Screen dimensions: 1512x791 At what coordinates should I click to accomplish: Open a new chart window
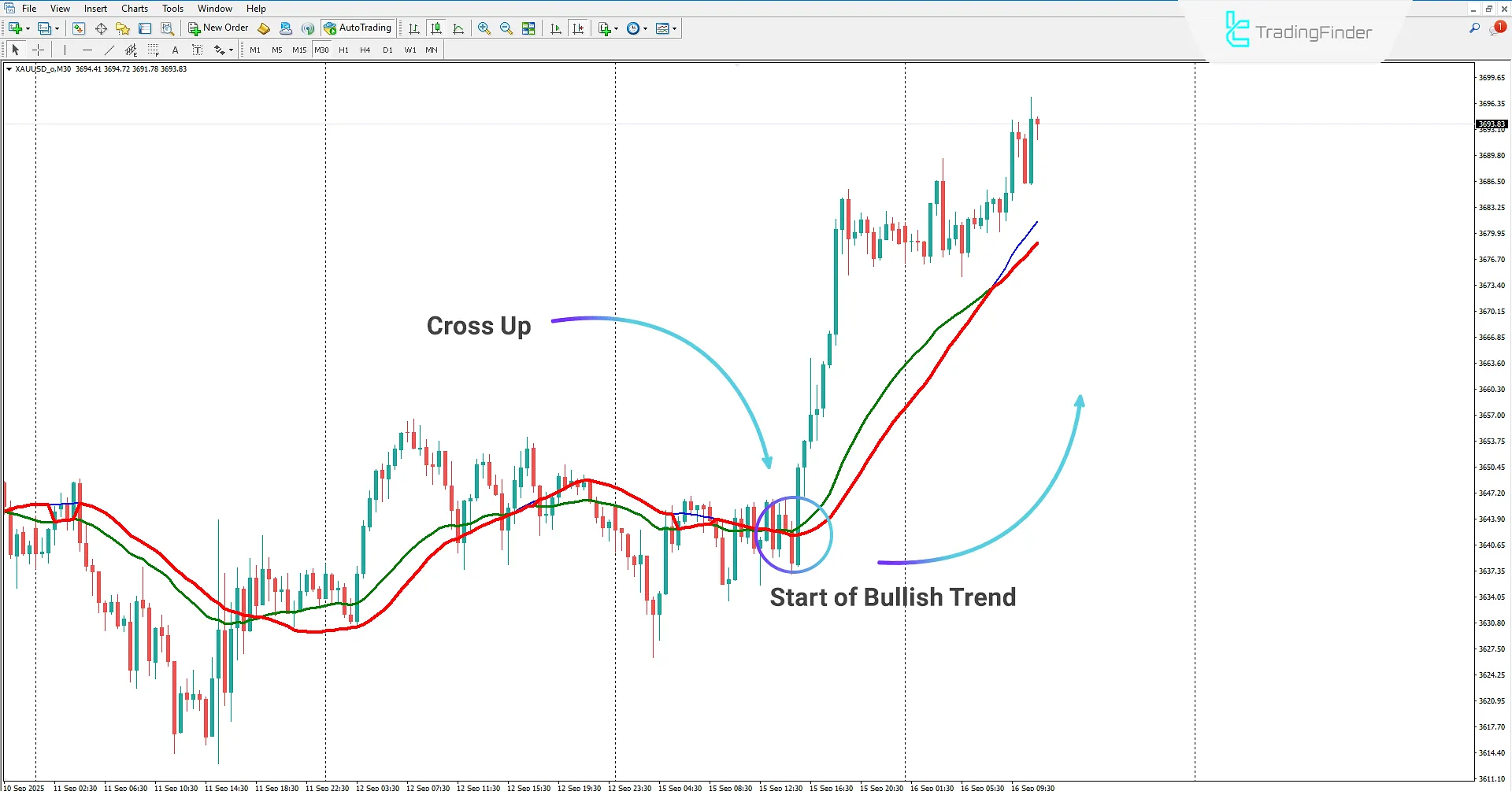tap(15, 28)
